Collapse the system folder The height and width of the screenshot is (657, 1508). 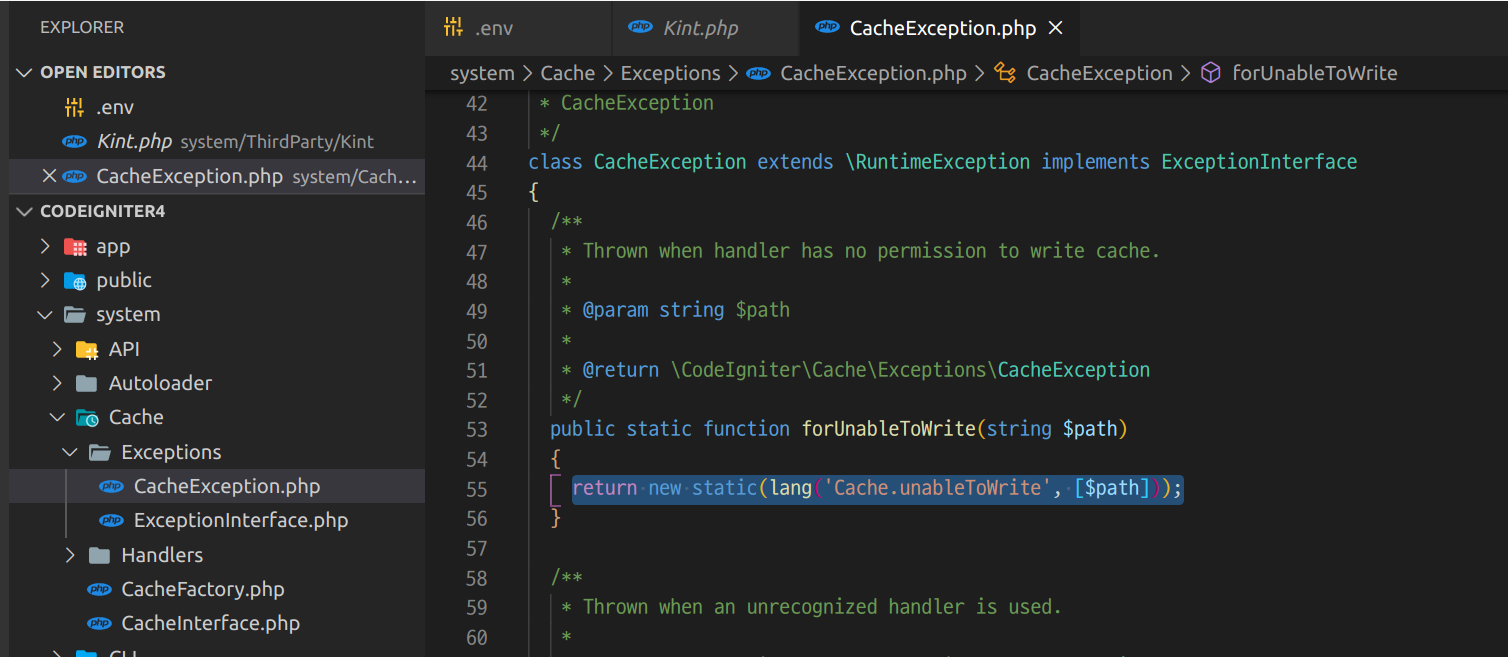pyautogui.click(x=45, y=314)
